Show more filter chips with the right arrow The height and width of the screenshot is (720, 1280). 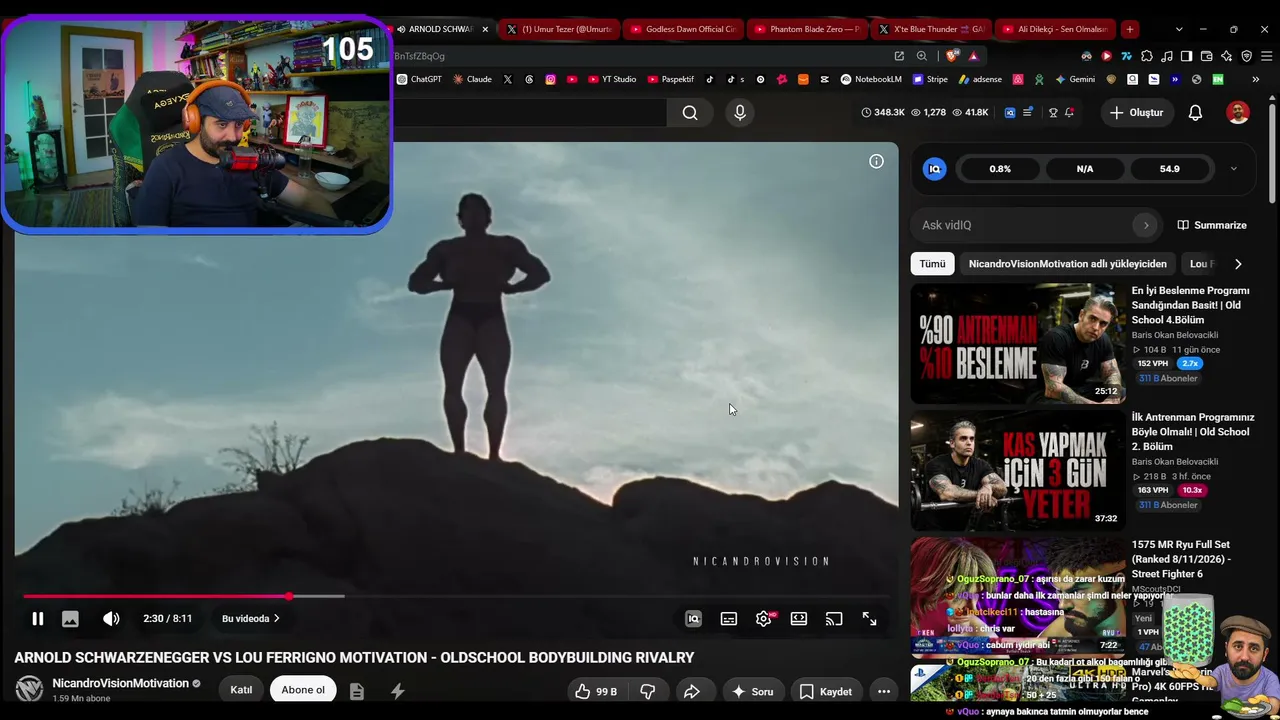1238,264
